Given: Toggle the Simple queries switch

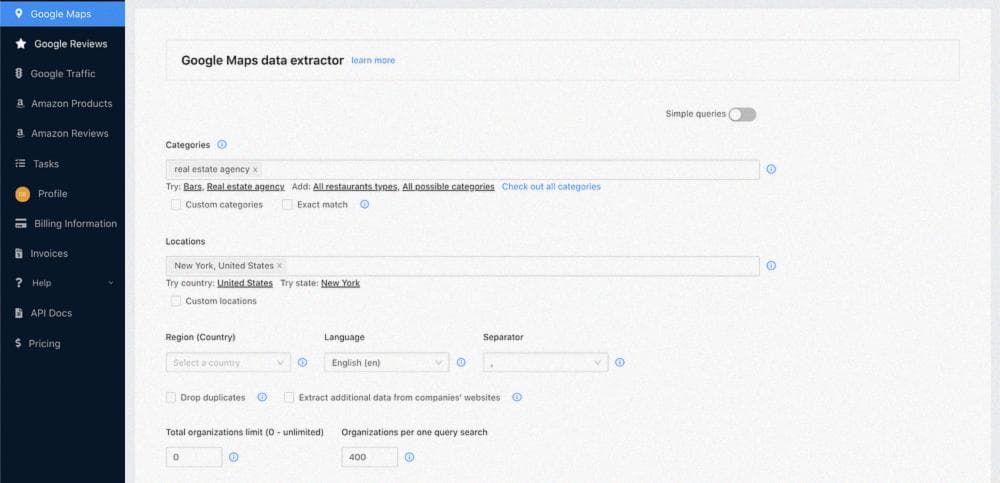Looking at the screenshot, I should click(742, 114).
